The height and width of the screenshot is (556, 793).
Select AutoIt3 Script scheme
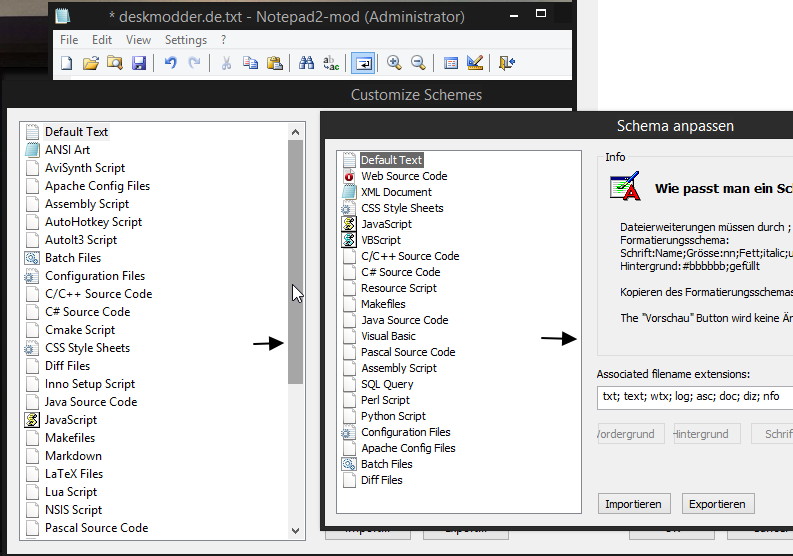pyautogui.click(x=81, y=240)
